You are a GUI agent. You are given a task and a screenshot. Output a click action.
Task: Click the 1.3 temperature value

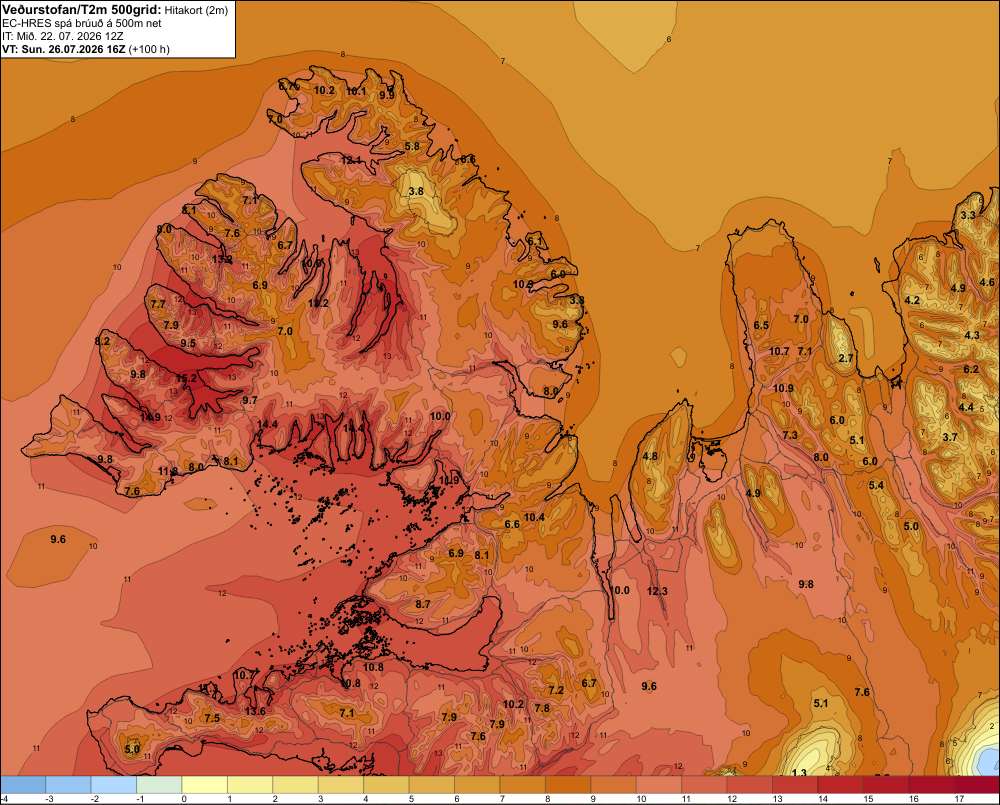pos(799,772)
